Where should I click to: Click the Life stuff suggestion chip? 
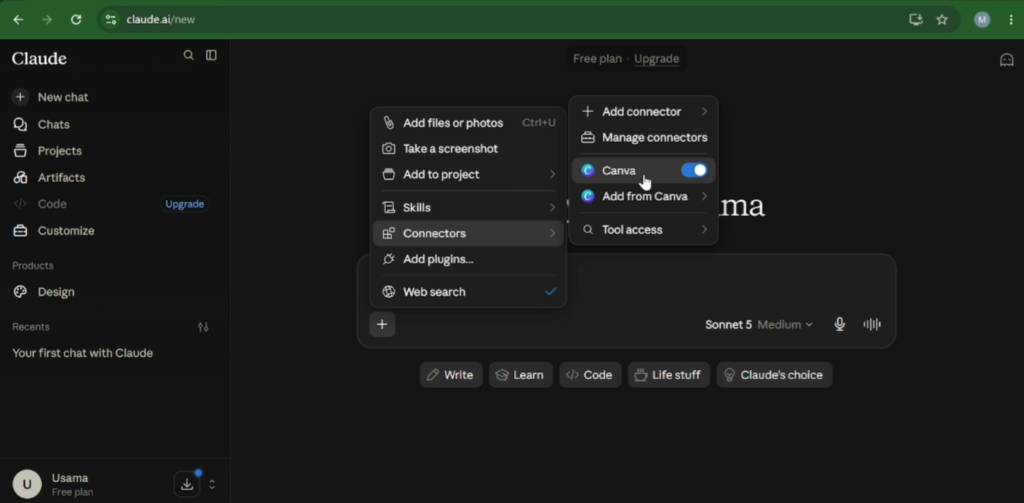point(669,375)
